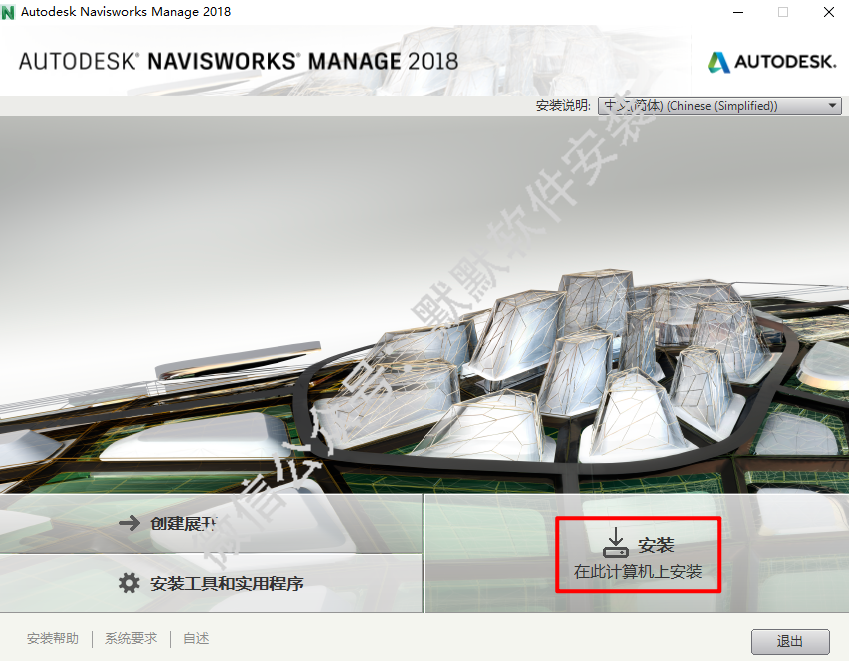Click the arrow icon next to 创建展开
The image size is (849, 661).
129,523
